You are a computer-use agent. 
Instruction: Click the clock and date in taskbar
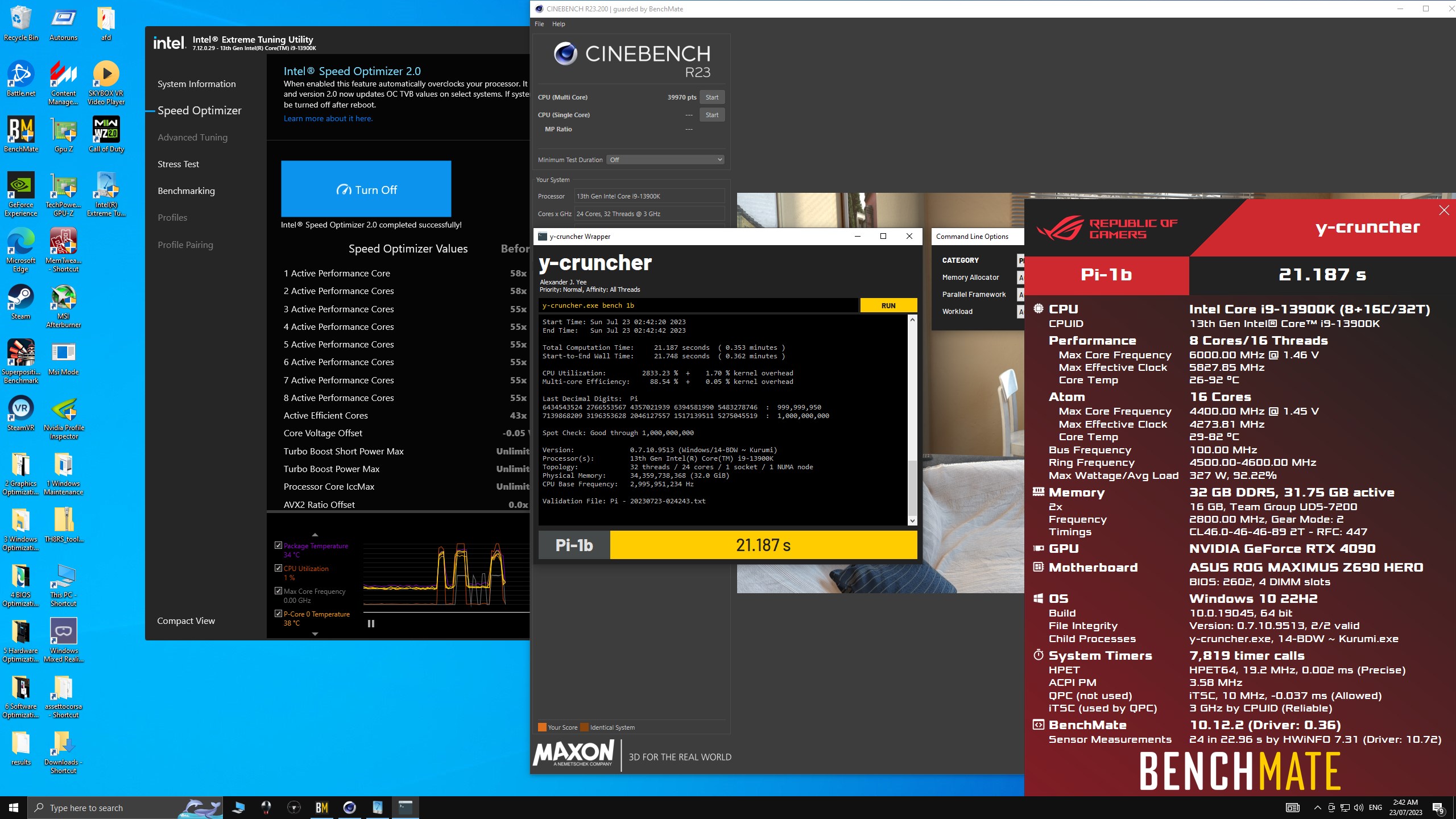[x=1405, y=808]
